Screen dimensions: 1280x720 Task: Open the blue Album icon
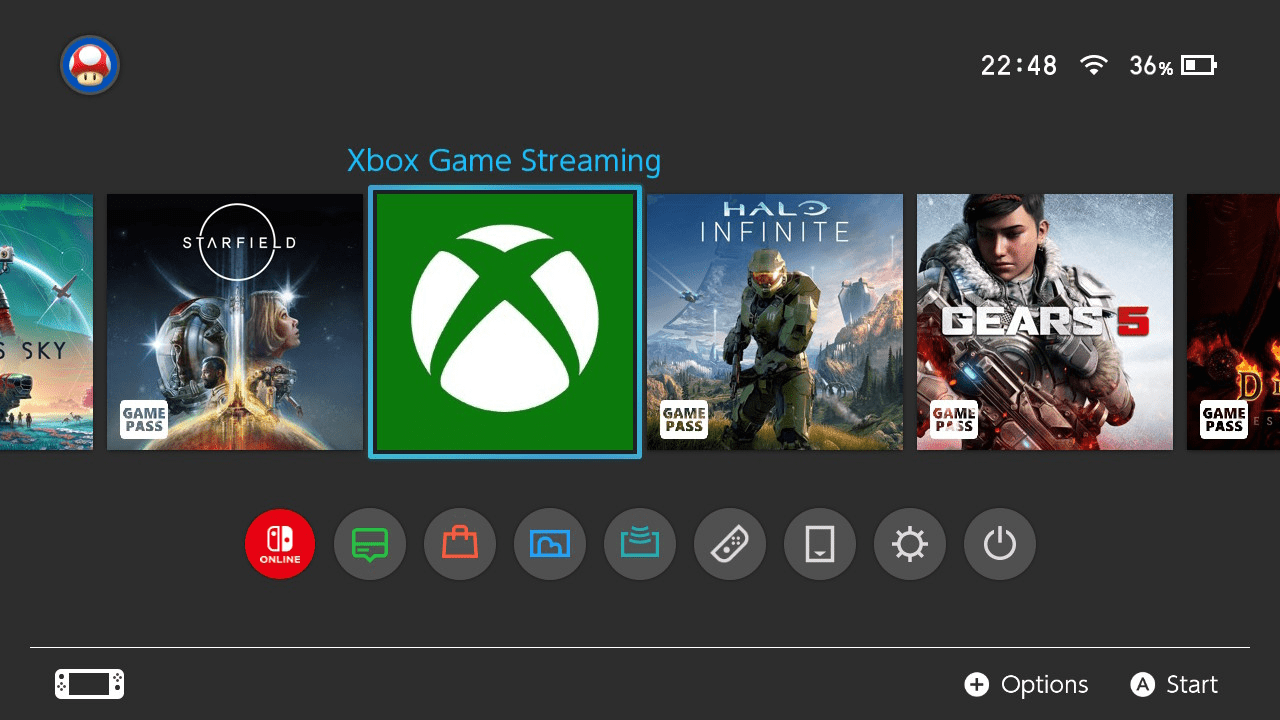(550, 544)
